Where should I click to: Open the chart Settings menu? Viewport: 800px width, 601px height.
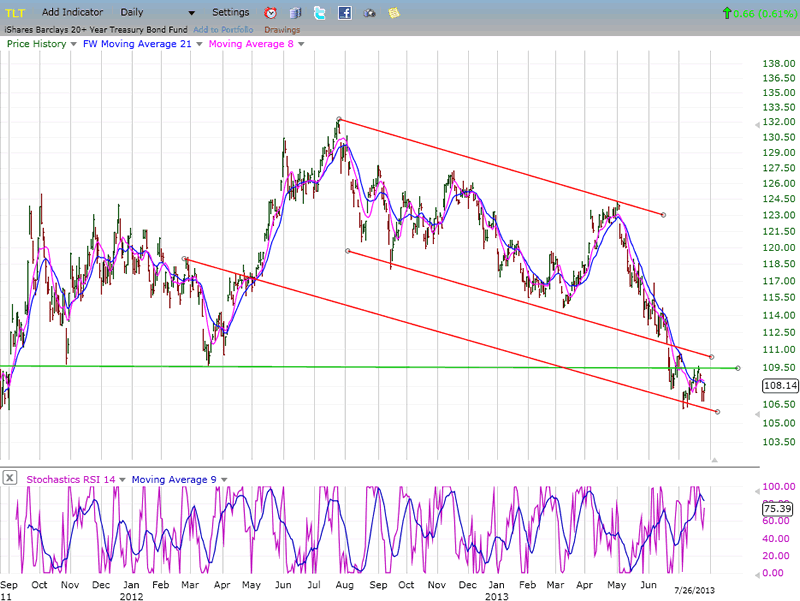point(231,12)
